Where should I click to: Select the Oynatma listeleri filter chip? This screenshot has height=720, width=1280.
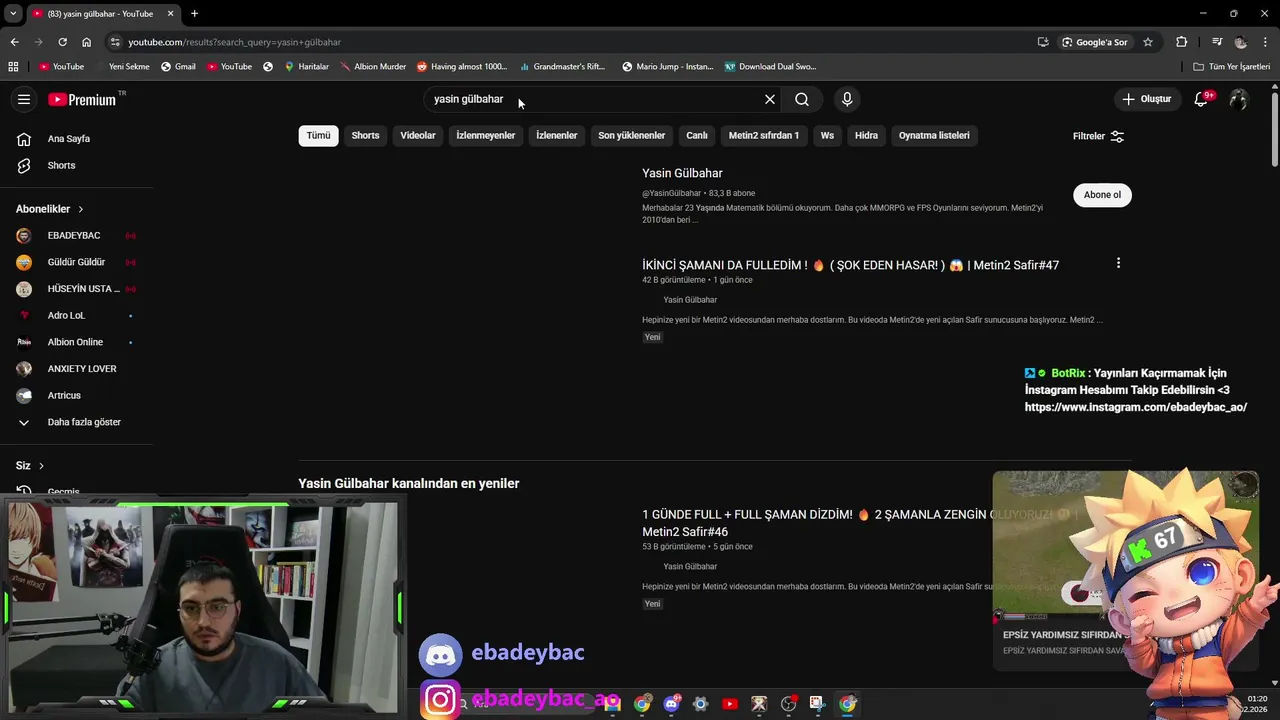click(x=934, y=136)
